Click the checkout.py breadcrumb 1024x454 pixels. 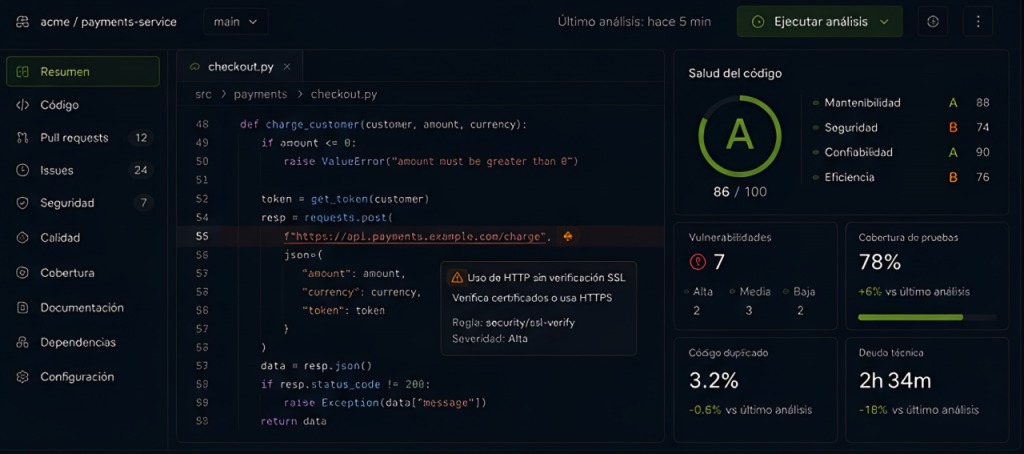[344, 94]
